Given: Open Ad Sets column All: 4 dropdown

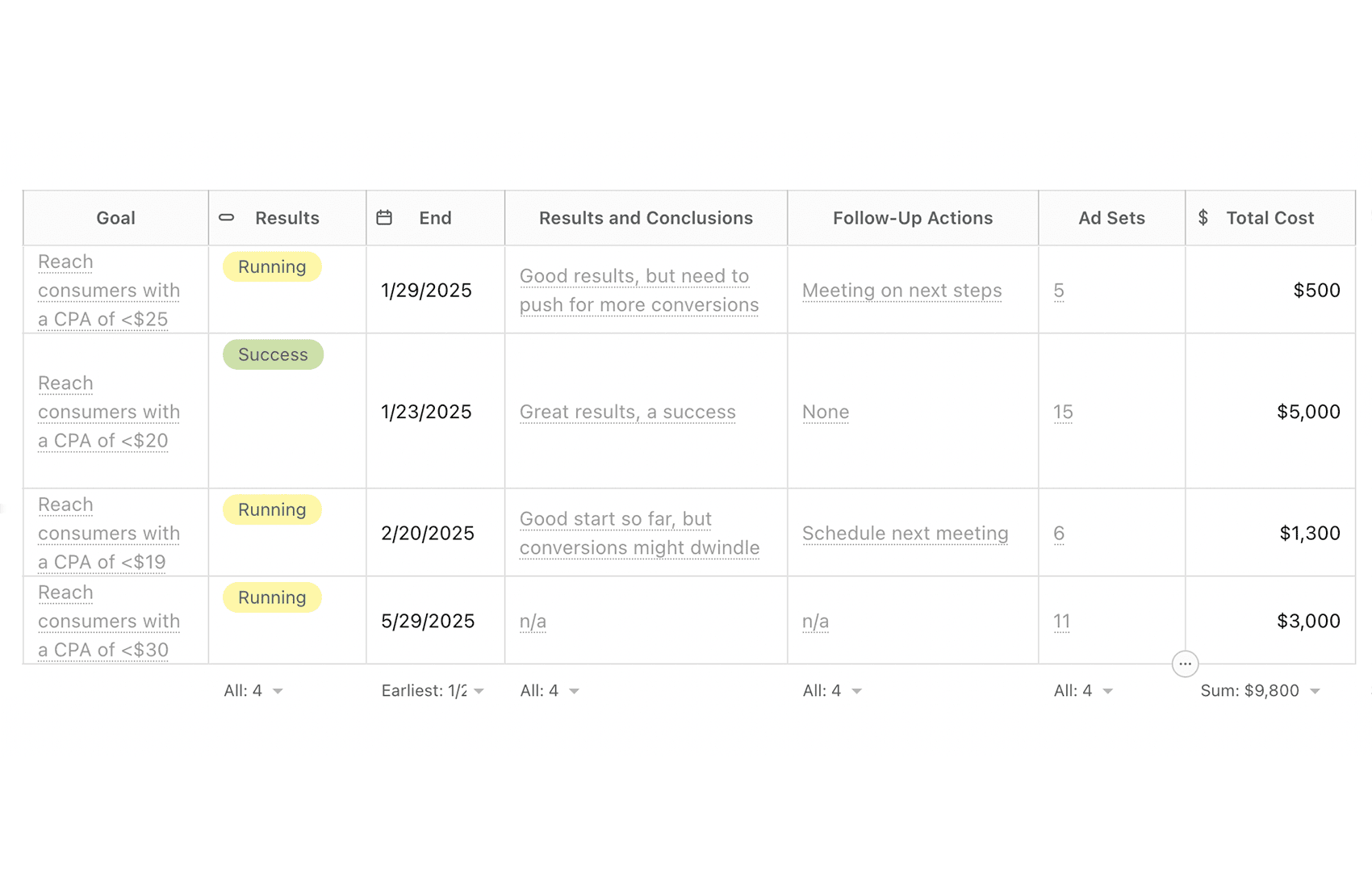Looking at the screenshot, I should (x=1083, y=691).
